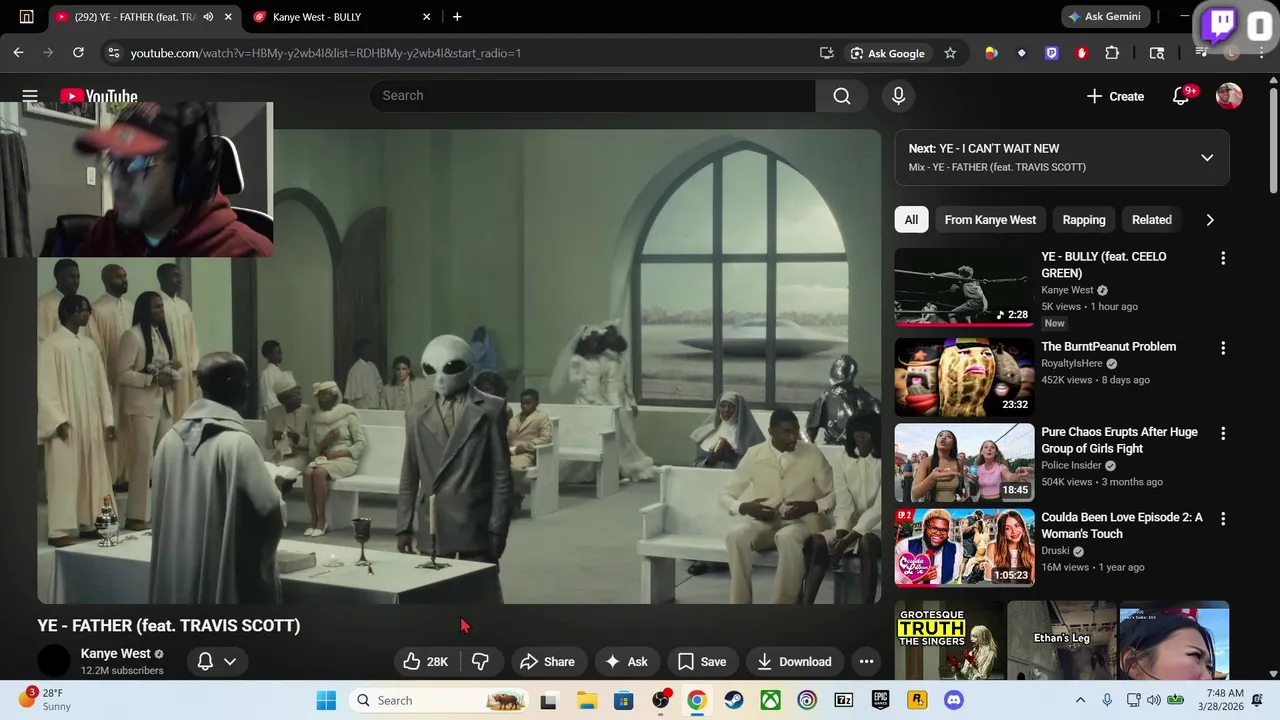Open Xbox app from taskbar
This screenshot has width=1280, height=720.
pos(770,700)
